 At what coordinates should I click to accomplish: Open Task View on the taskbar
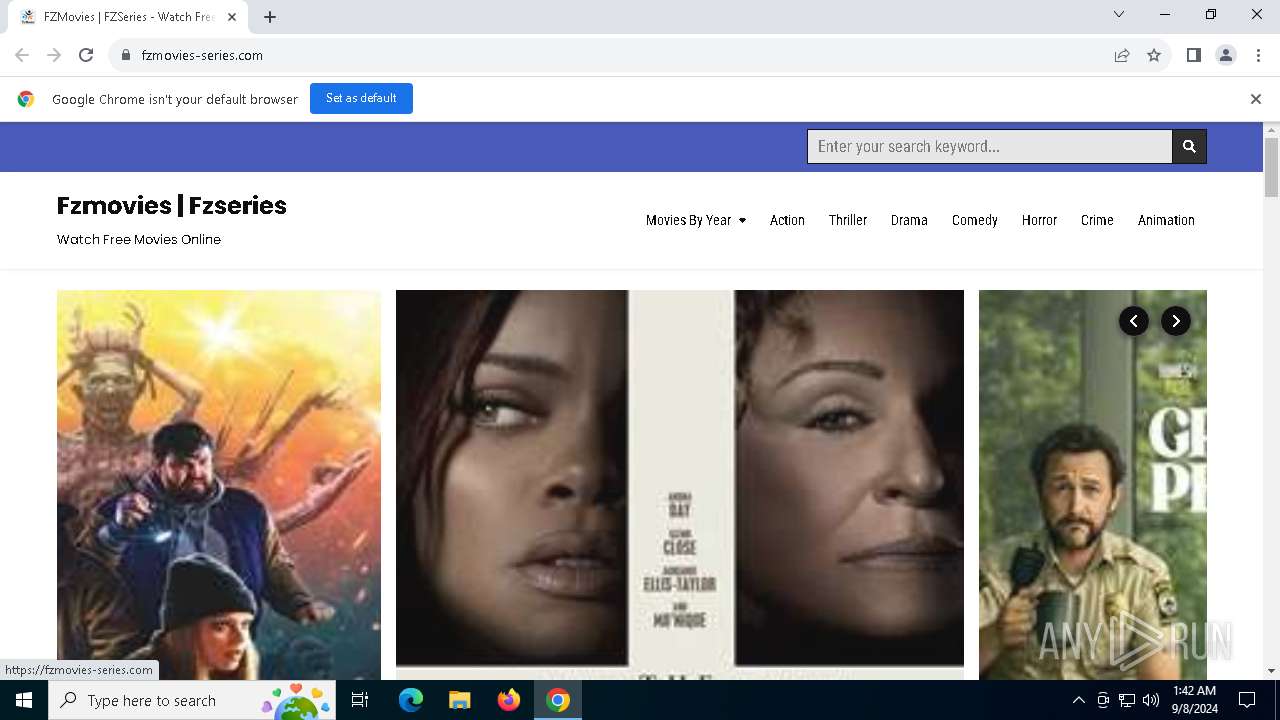(360, 700)
